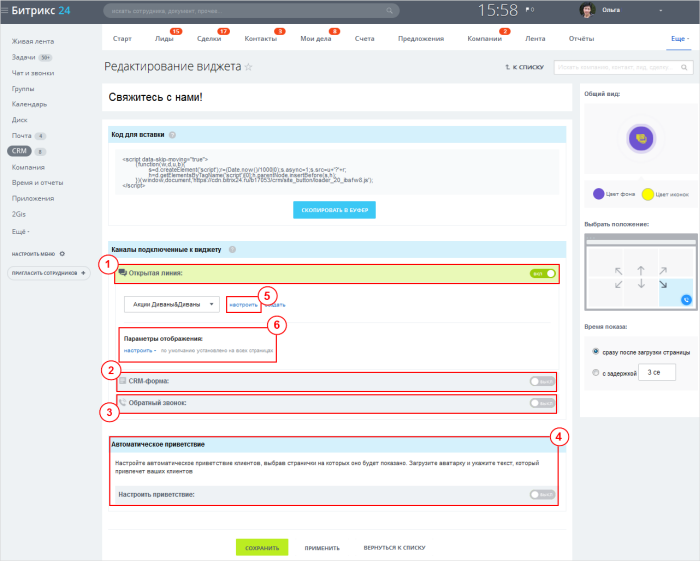Enable the Обратный звонок switch
Image resolution: width=700 pixels, height=561 pixels.
click(542, 403)
